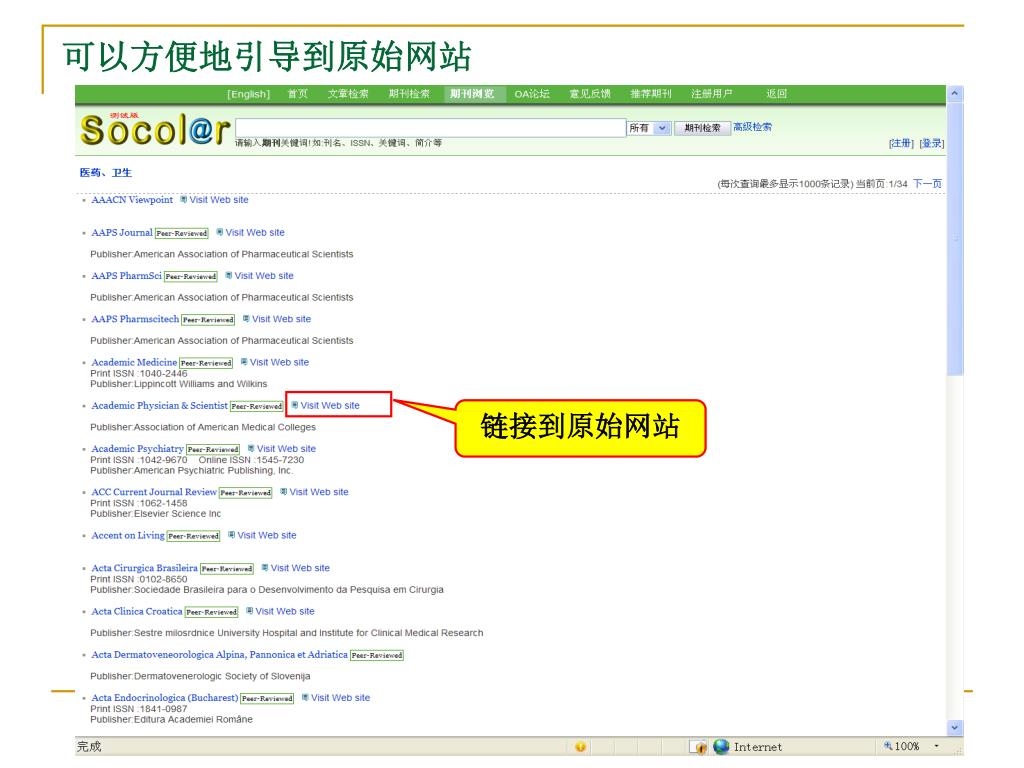Open 期刊检索 navigation item
The image size is (1024, 768).
409,94
